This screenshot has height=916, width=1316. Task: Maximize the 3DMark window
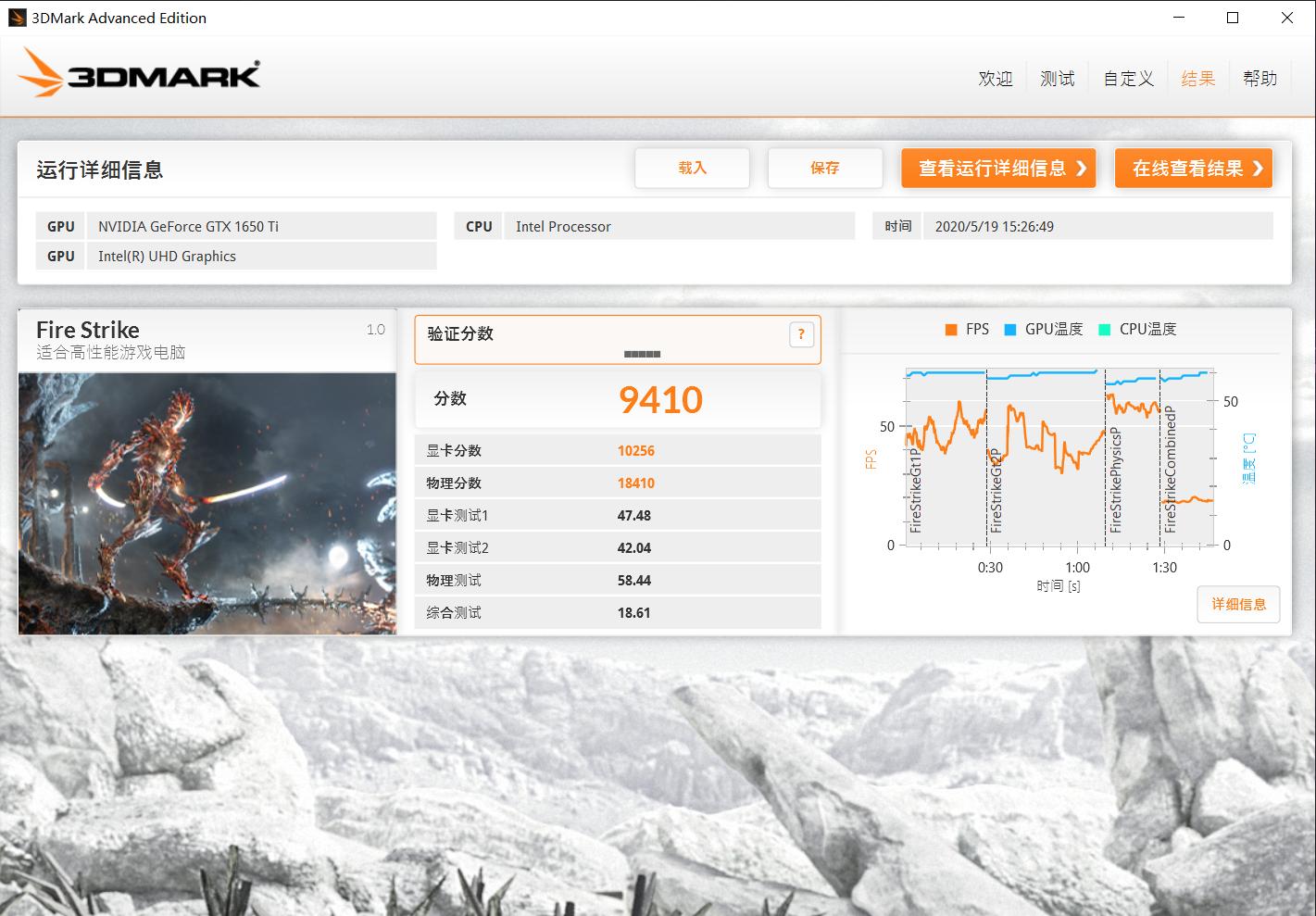[1233, 18]
